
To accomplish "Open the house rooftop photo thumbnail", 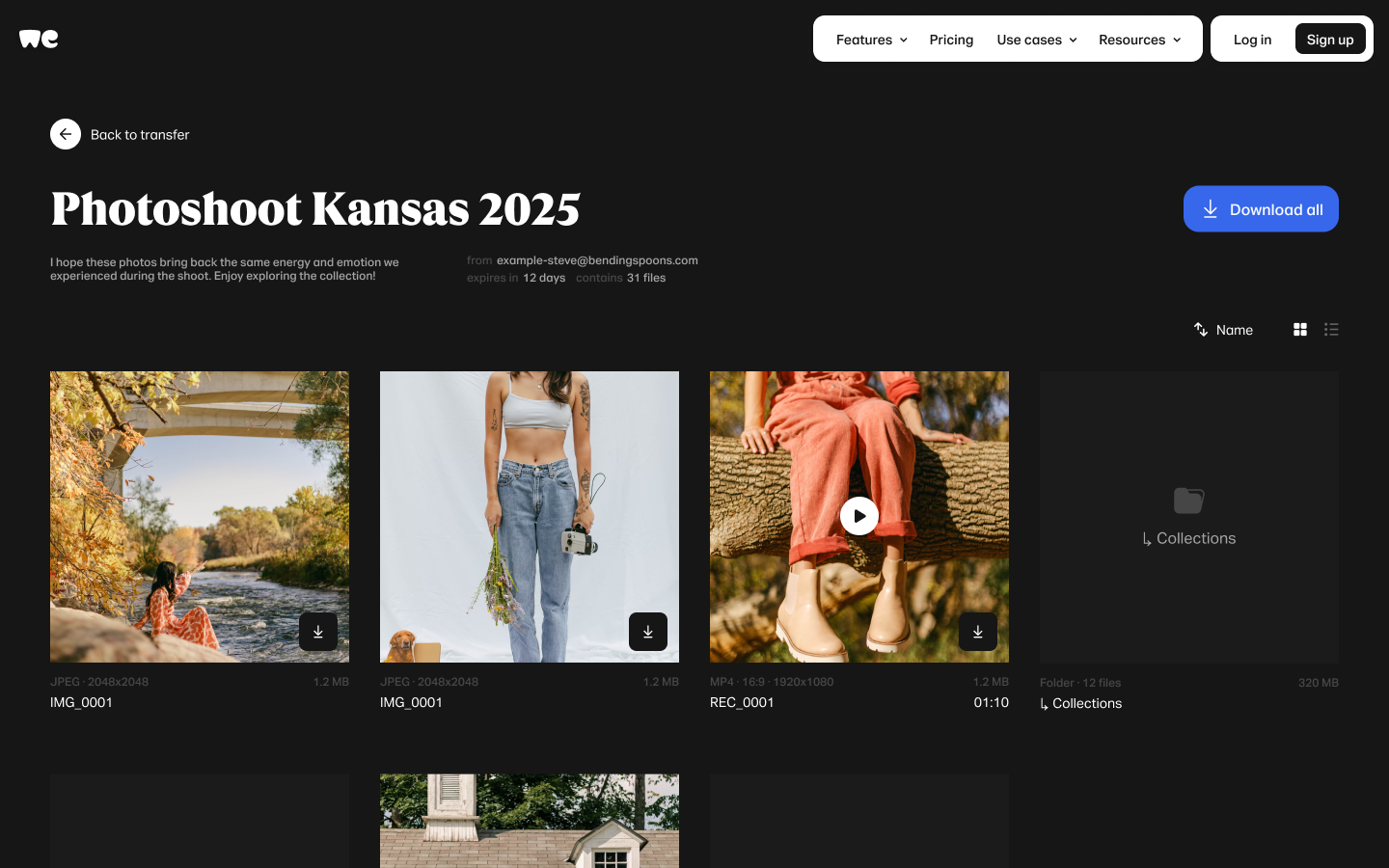I will 530,820.
